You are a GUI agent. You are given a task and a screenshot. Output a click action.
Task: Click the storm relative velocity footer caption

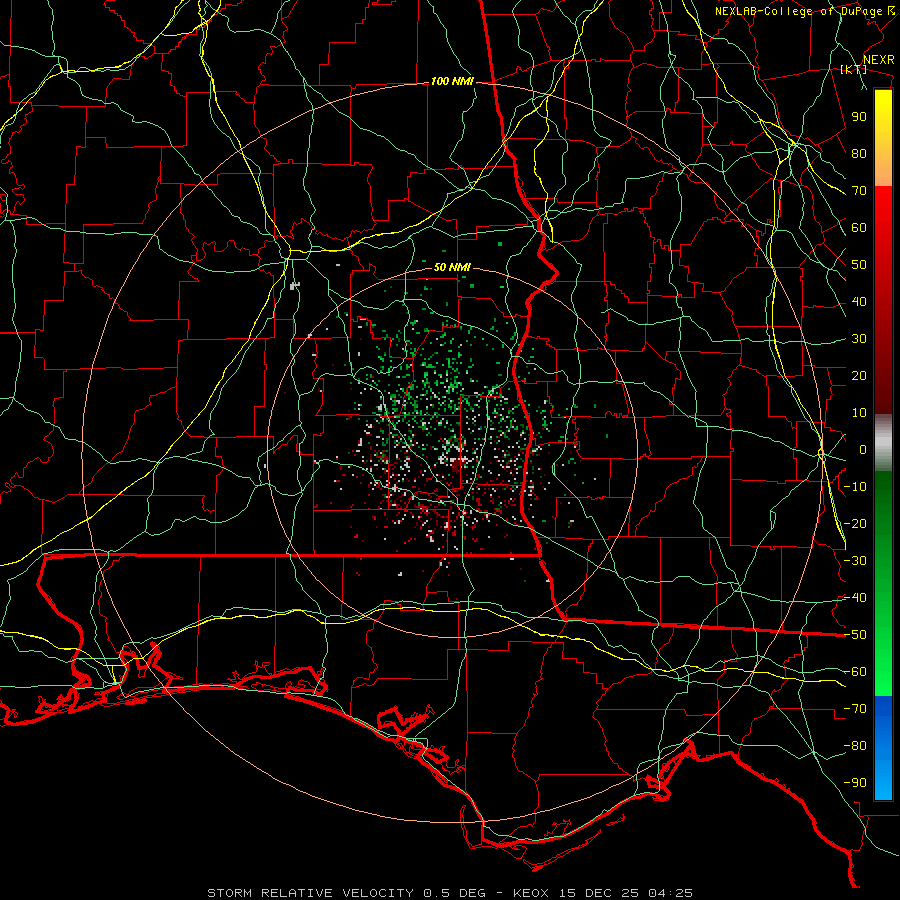(x=450, y=893)
